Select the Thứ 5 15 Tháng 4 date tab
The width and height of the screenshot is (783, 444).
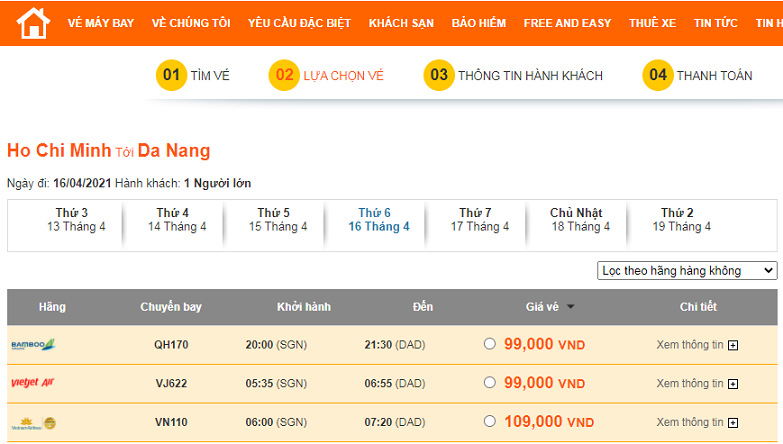click(278, 220)
